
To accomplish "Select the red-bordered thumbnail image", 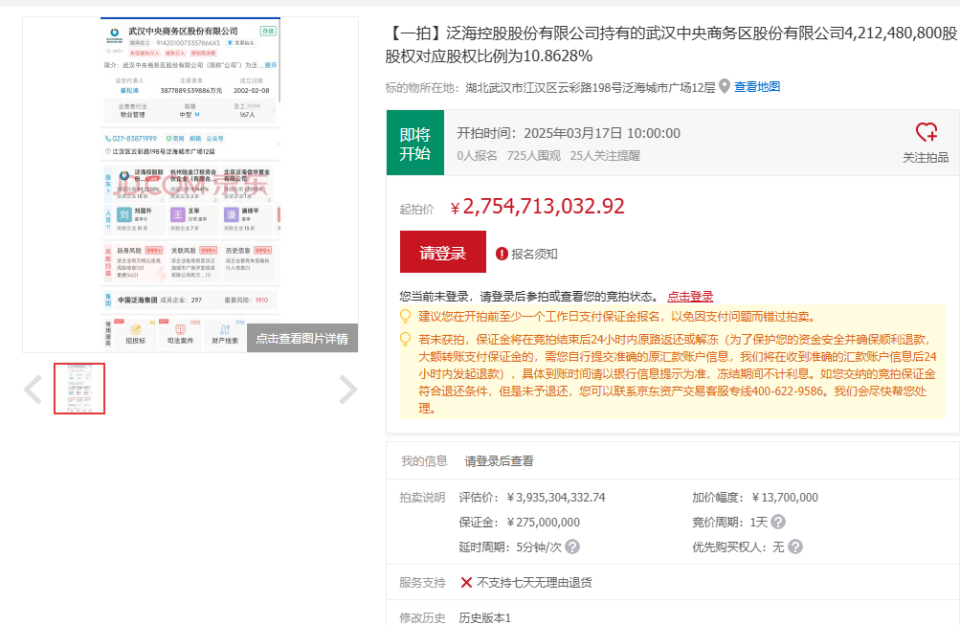I will 79,389.
